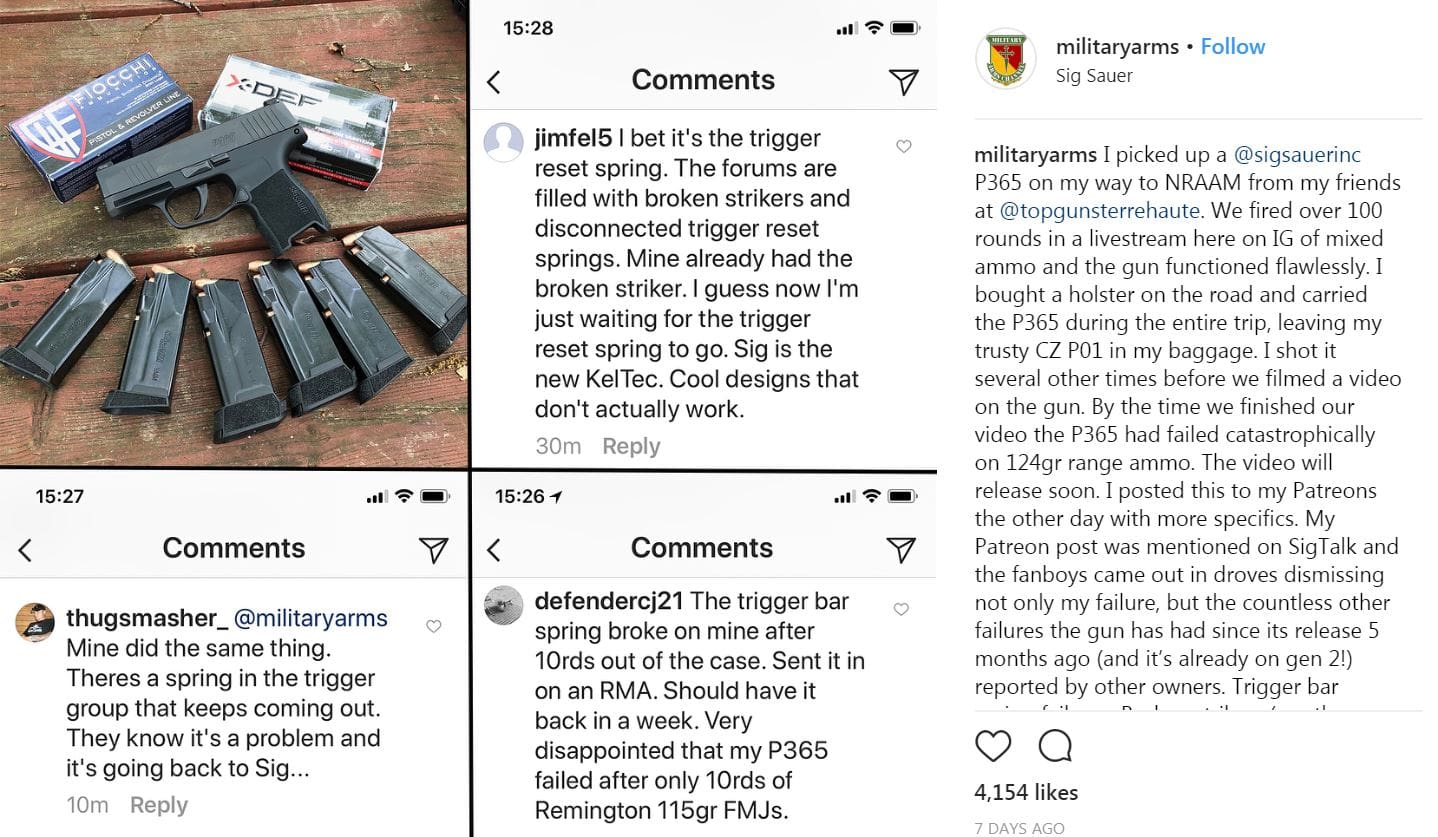Go back from defendercj21 comments screen
Screen dimensions: 1438x837
pos(493,549)
